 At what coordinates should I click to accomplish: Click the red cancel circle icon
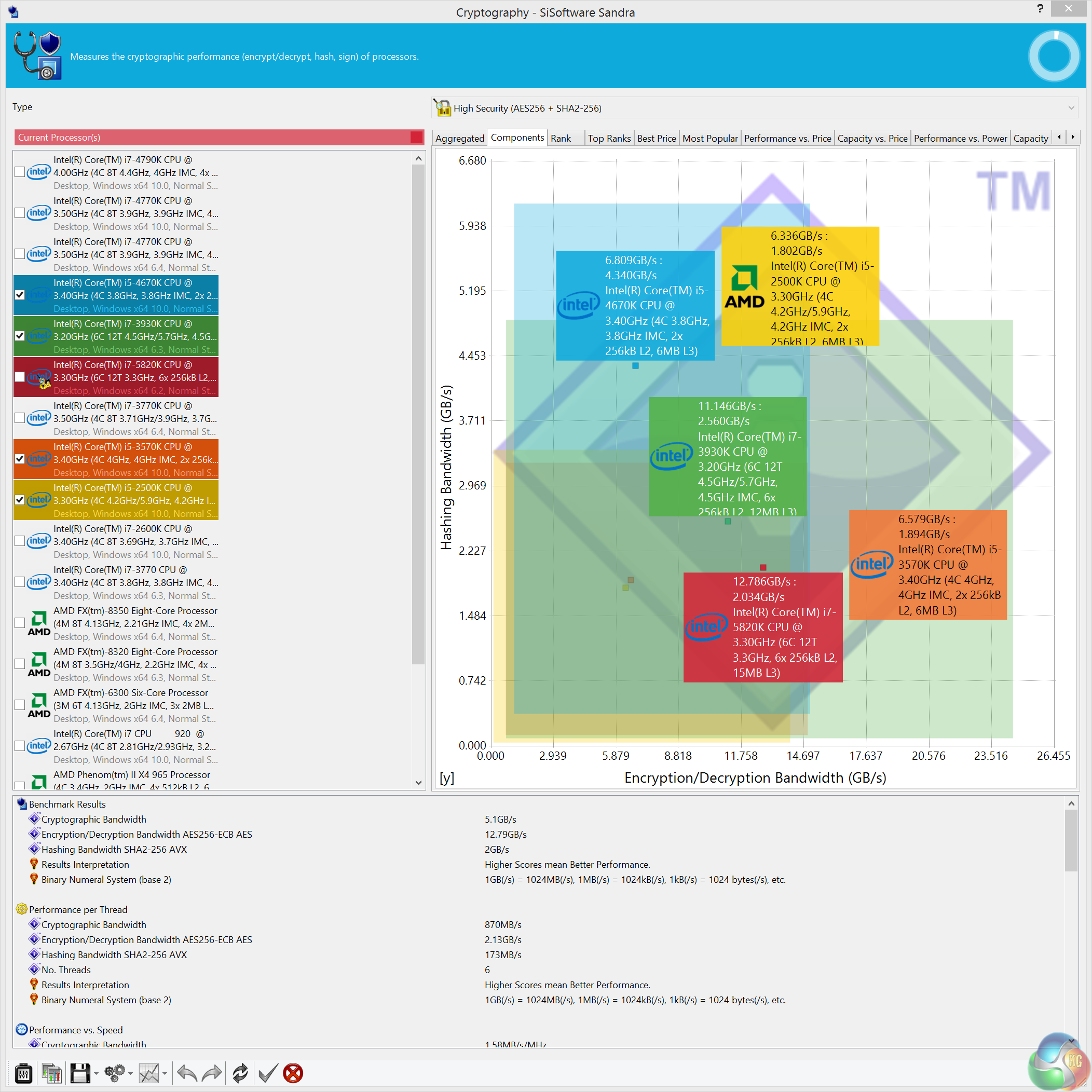click(x=293, y=1073)
